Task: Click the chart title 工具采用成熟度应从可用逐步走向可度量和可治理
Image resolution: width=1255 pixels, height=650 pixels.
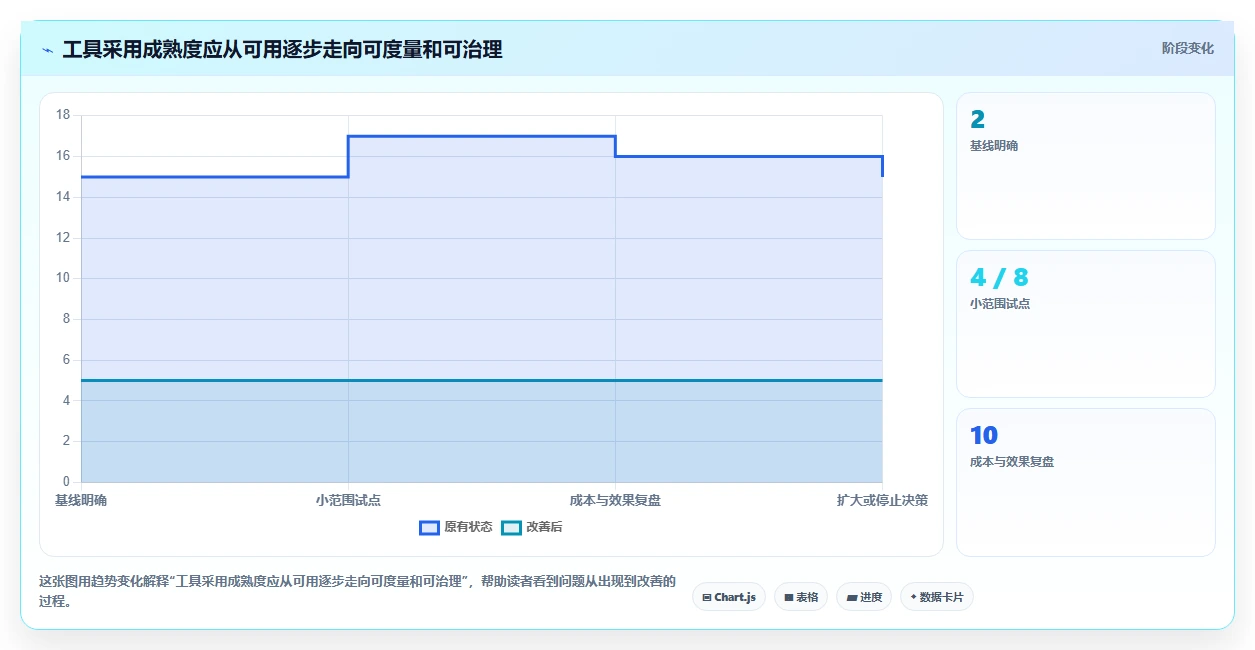Action: click(282, 49)
